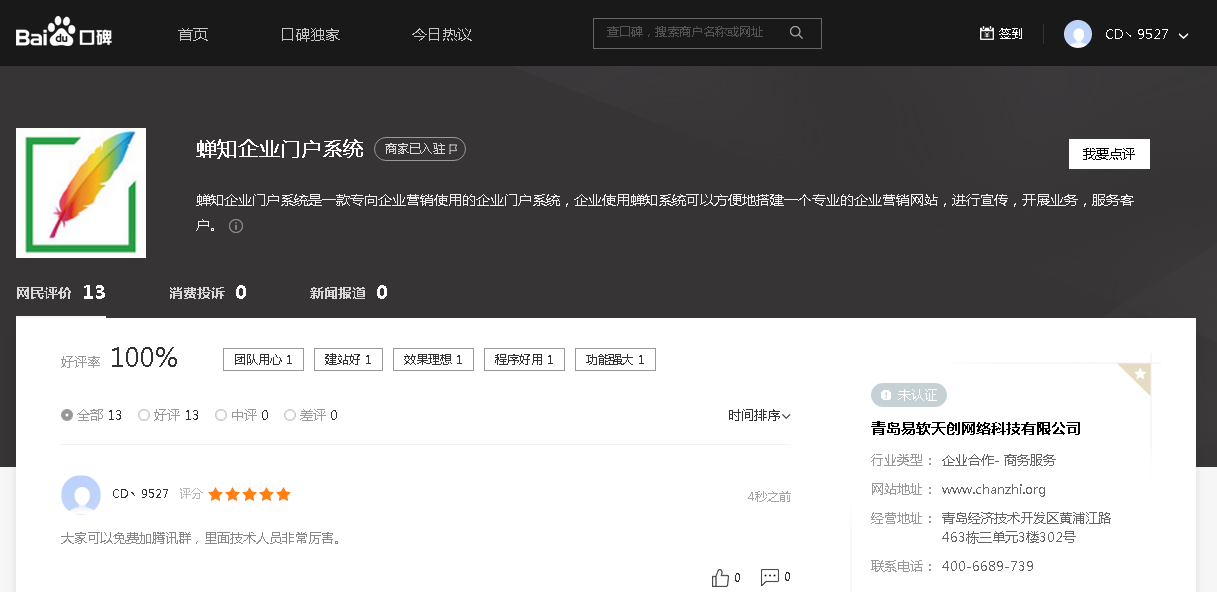Viewport: 1217px width, 592px height.
Task: Click the reviewer name CD丶9527 in review
Action: point(140,494)
